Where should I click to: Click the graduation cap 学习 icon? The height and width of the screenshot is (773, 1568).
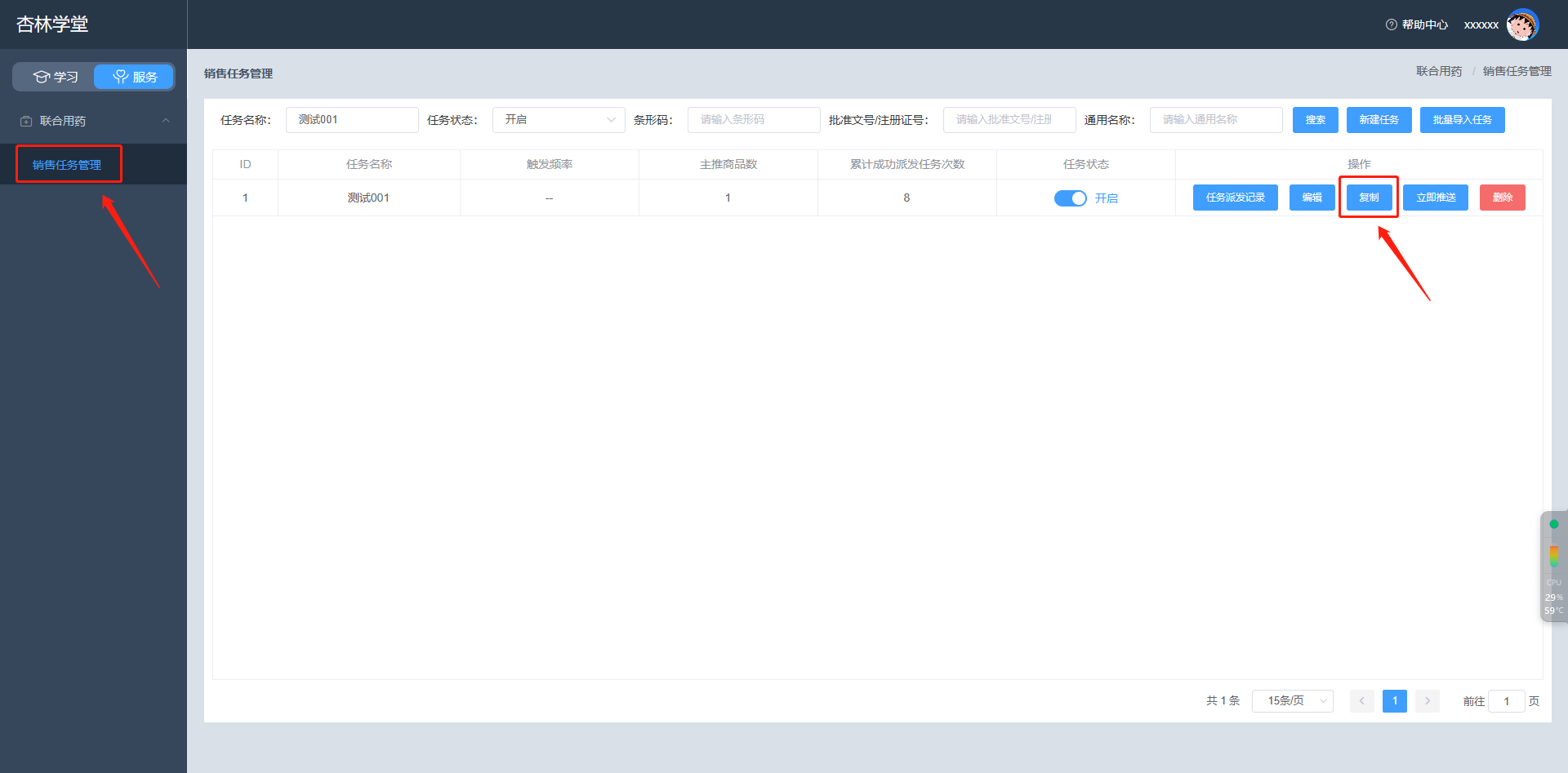pos(42,77)
